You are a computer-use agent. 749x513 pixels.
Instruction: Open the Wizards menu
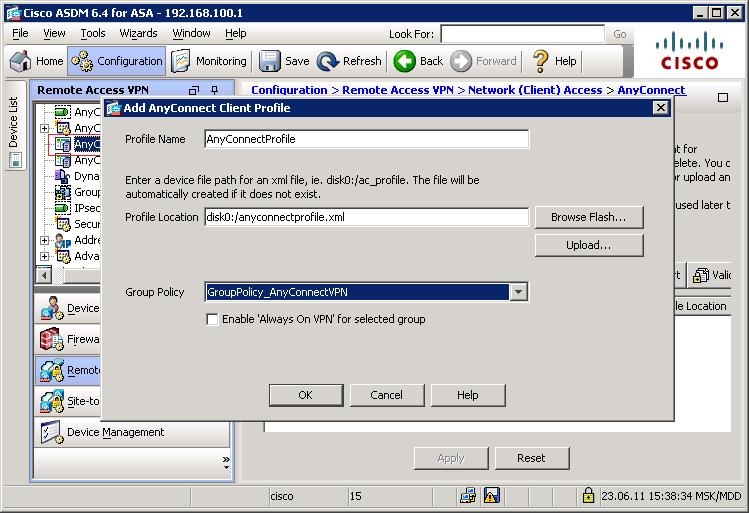click(138, 33)
